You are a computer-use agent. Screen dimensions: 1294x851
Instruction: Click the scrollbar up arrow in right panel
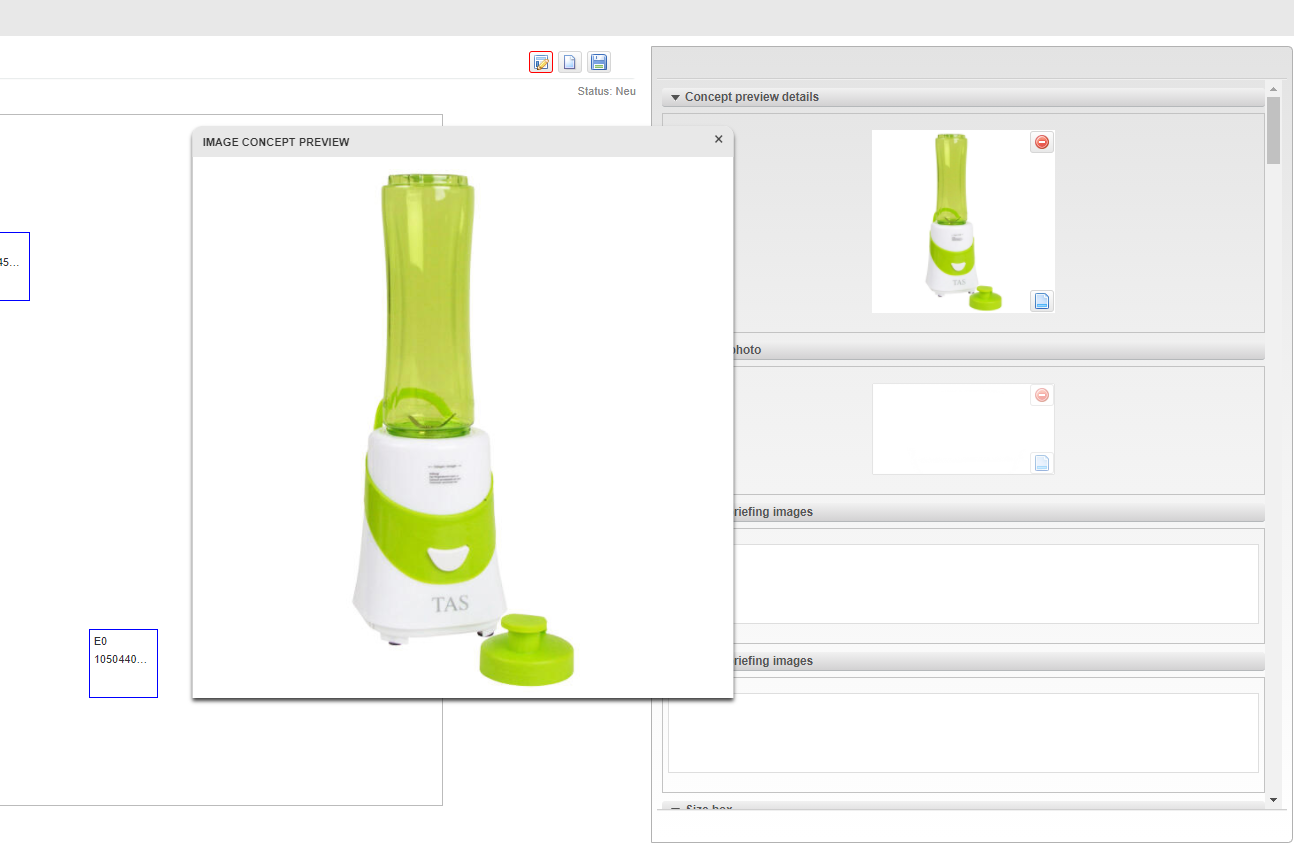coord(1273,87)
